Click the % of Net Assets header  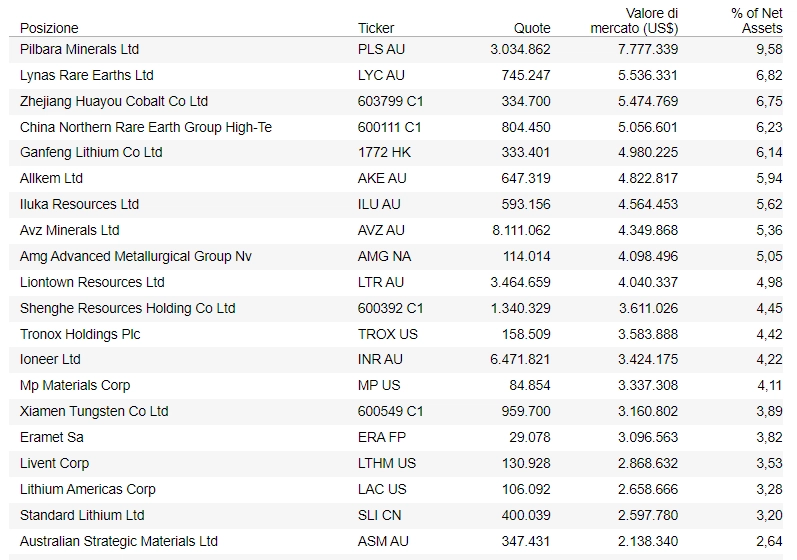pos(756,21)
